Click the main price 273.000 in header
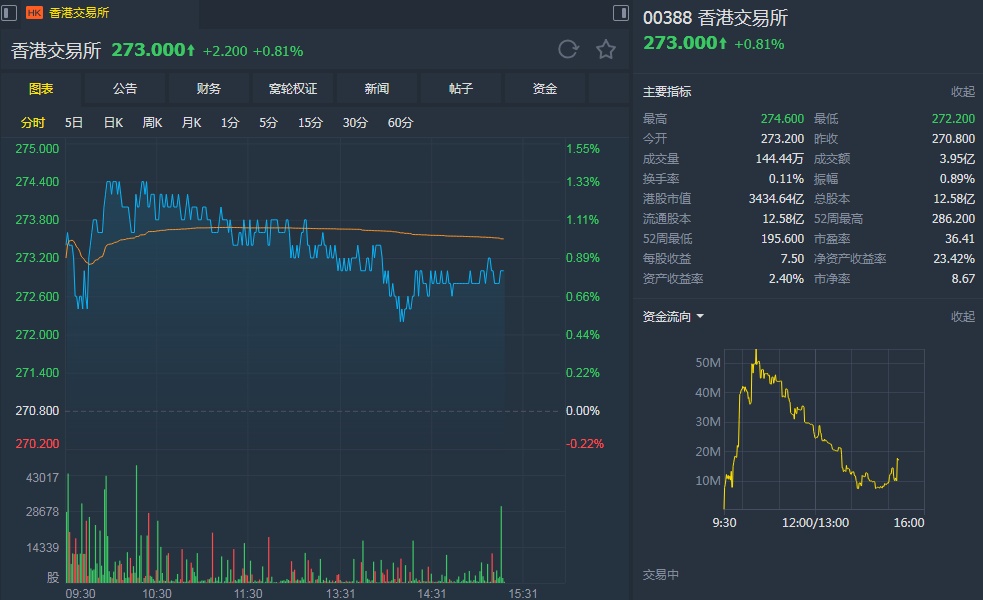This screenshot has height=600, width=983. tap(153, 50)
